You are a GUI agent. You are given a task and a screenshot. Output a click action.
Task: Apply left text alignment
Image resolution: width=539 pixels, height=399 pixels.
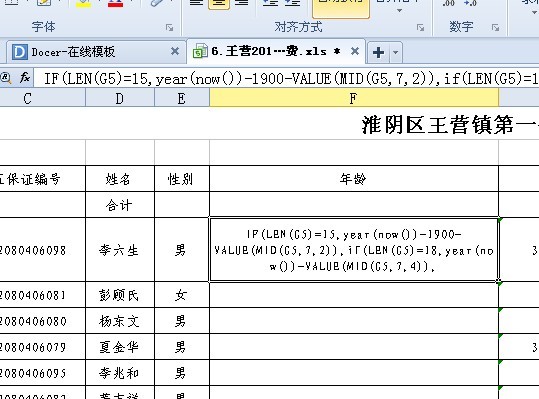click(x=197, y=3)
